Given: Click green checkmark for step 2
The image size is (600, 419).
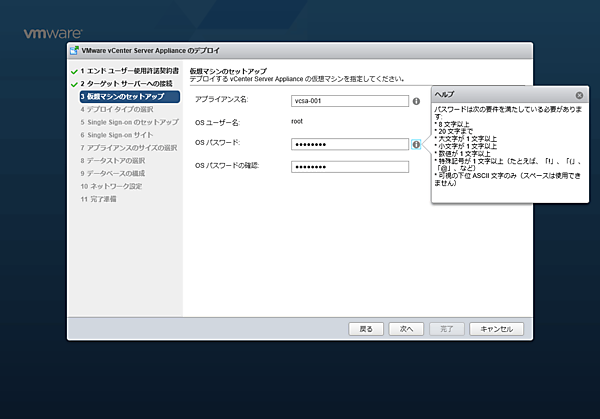Looking at the screenshot, I should pyautogui.click(x=73, y=84).
